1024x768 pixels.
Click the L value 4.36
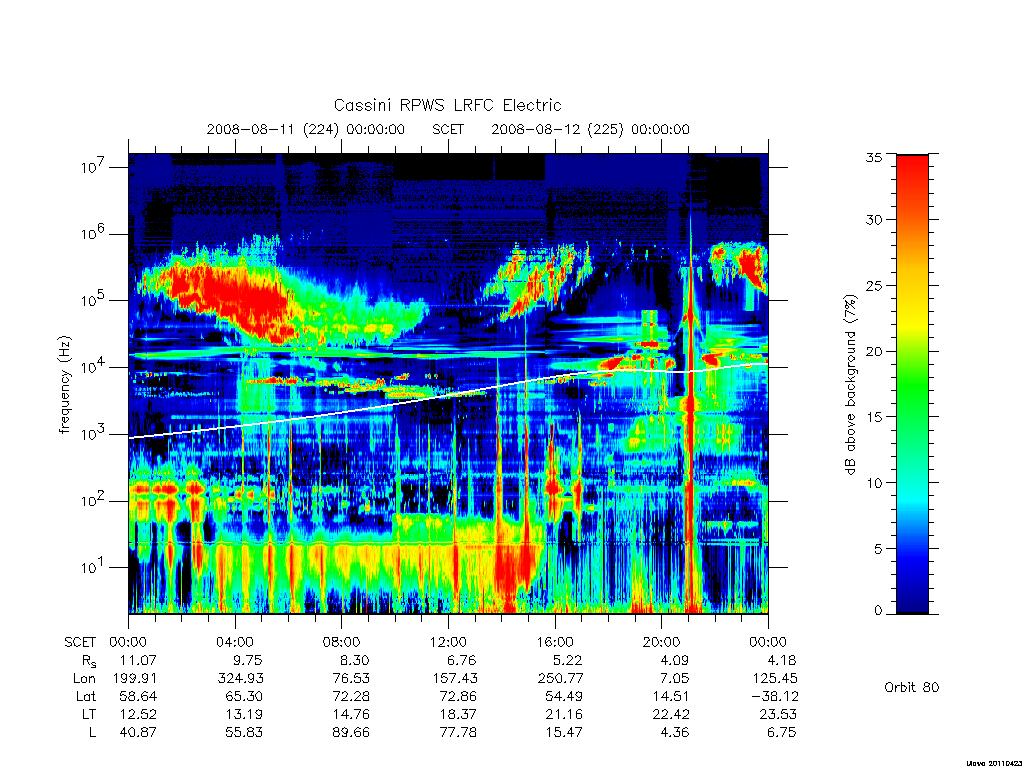pyautogui.click(x=675, y=732)
